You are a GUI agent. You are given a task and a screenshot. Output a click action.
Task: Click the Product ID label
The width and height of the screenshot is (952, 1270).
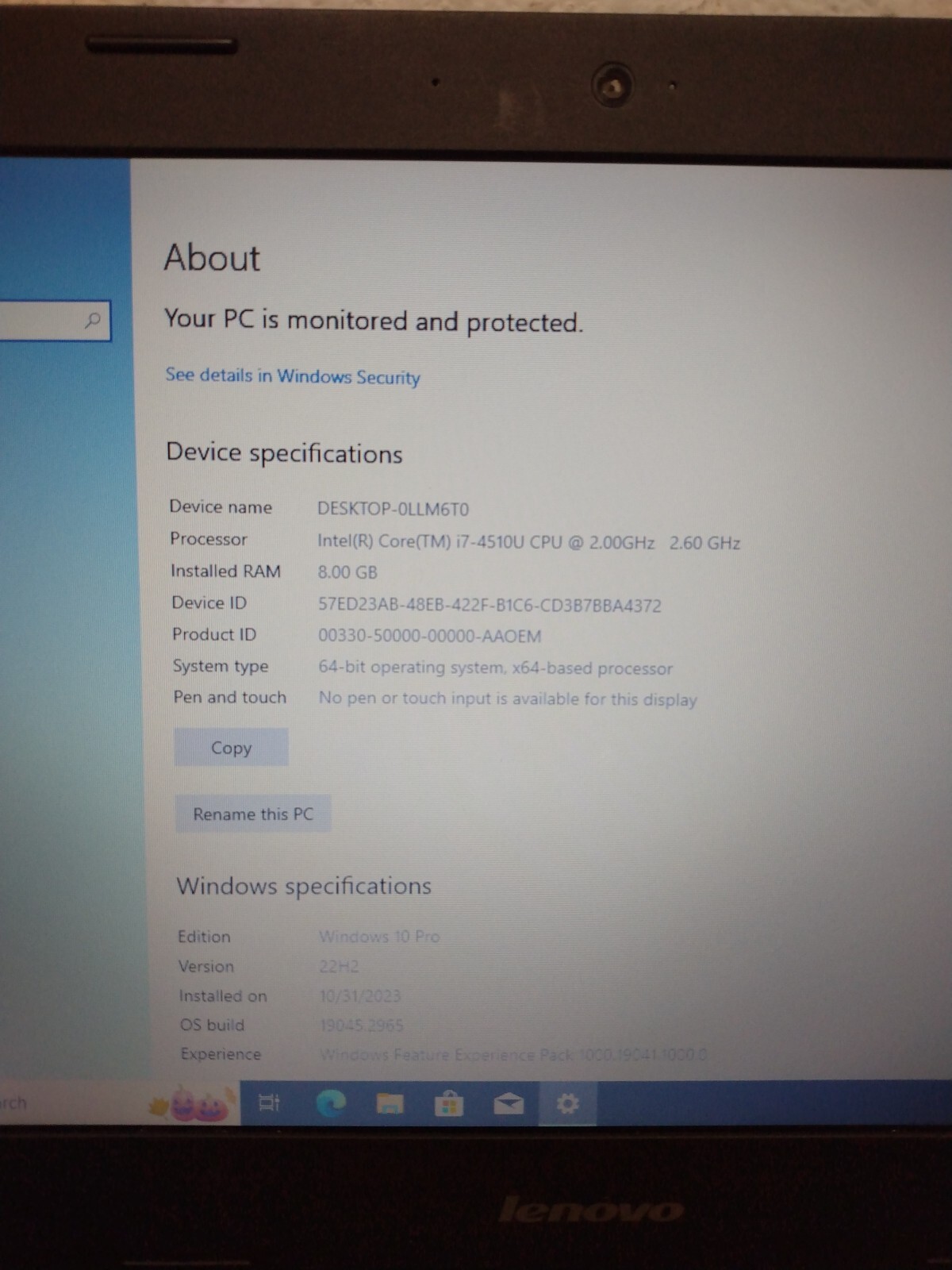(x=214, y=634)
